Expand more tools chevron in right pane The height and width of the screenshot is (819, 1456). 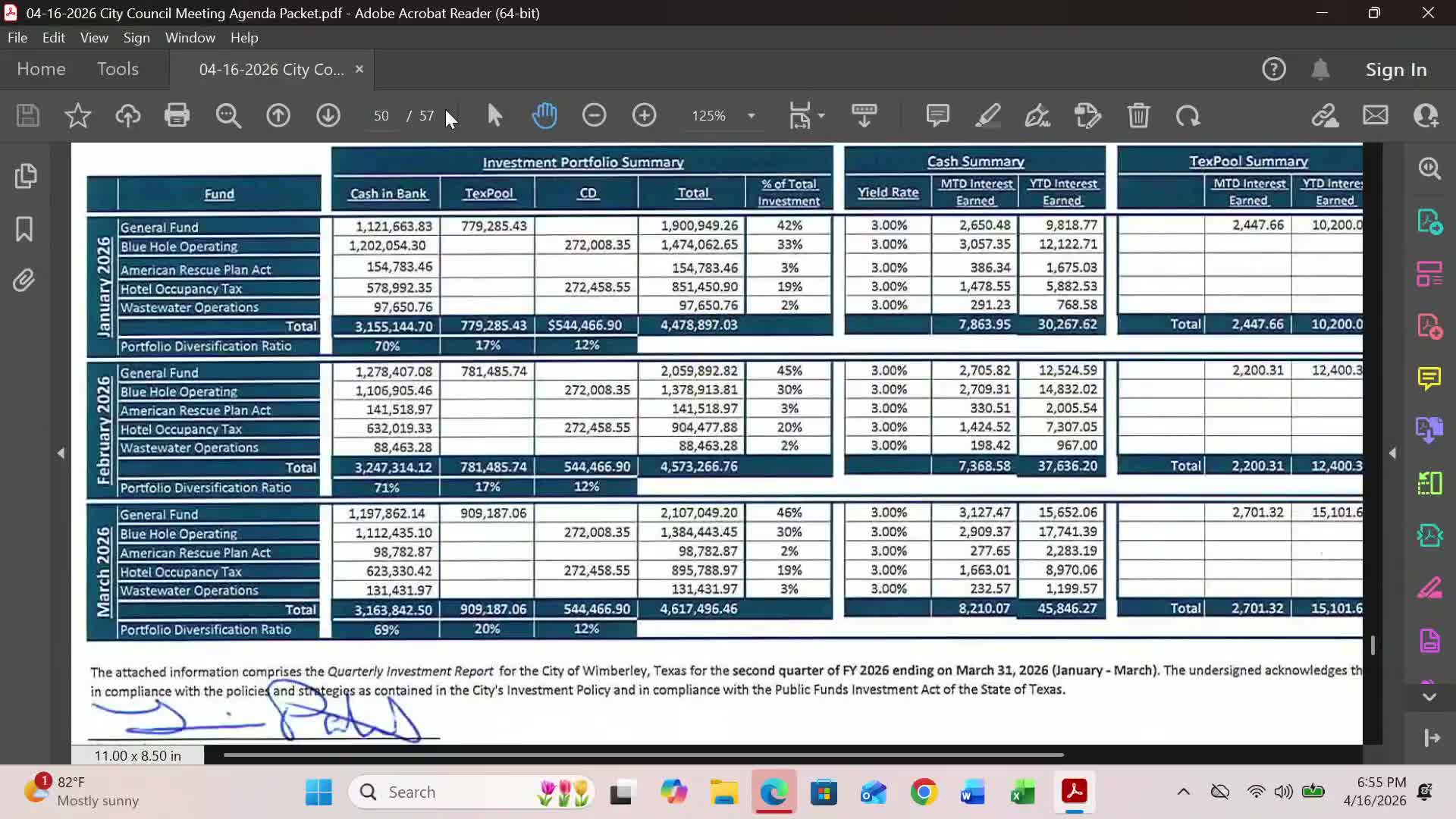click(x=1429, y=697)
